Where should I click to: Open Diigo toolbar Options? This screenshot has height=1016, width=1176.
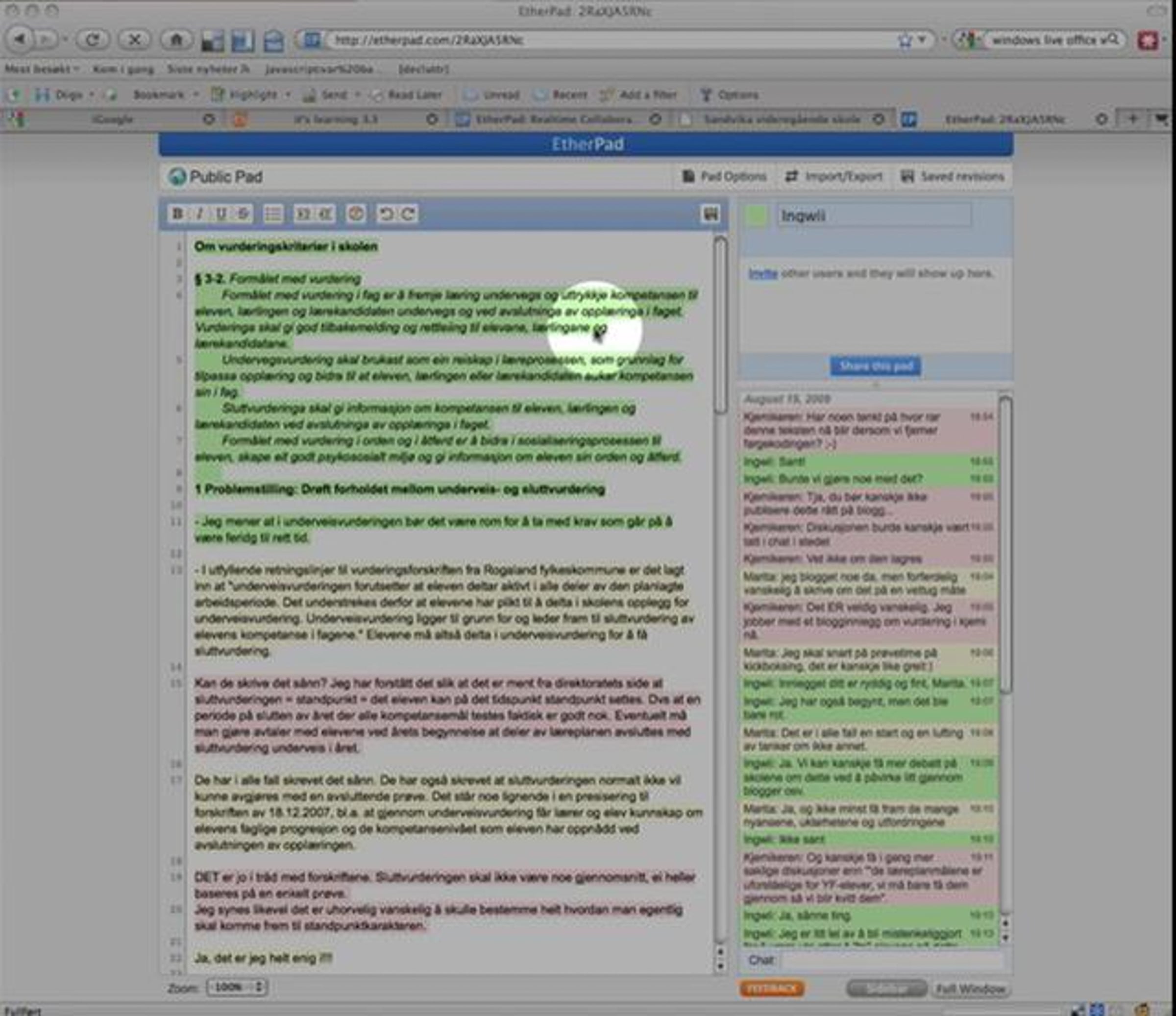point(730,95)
